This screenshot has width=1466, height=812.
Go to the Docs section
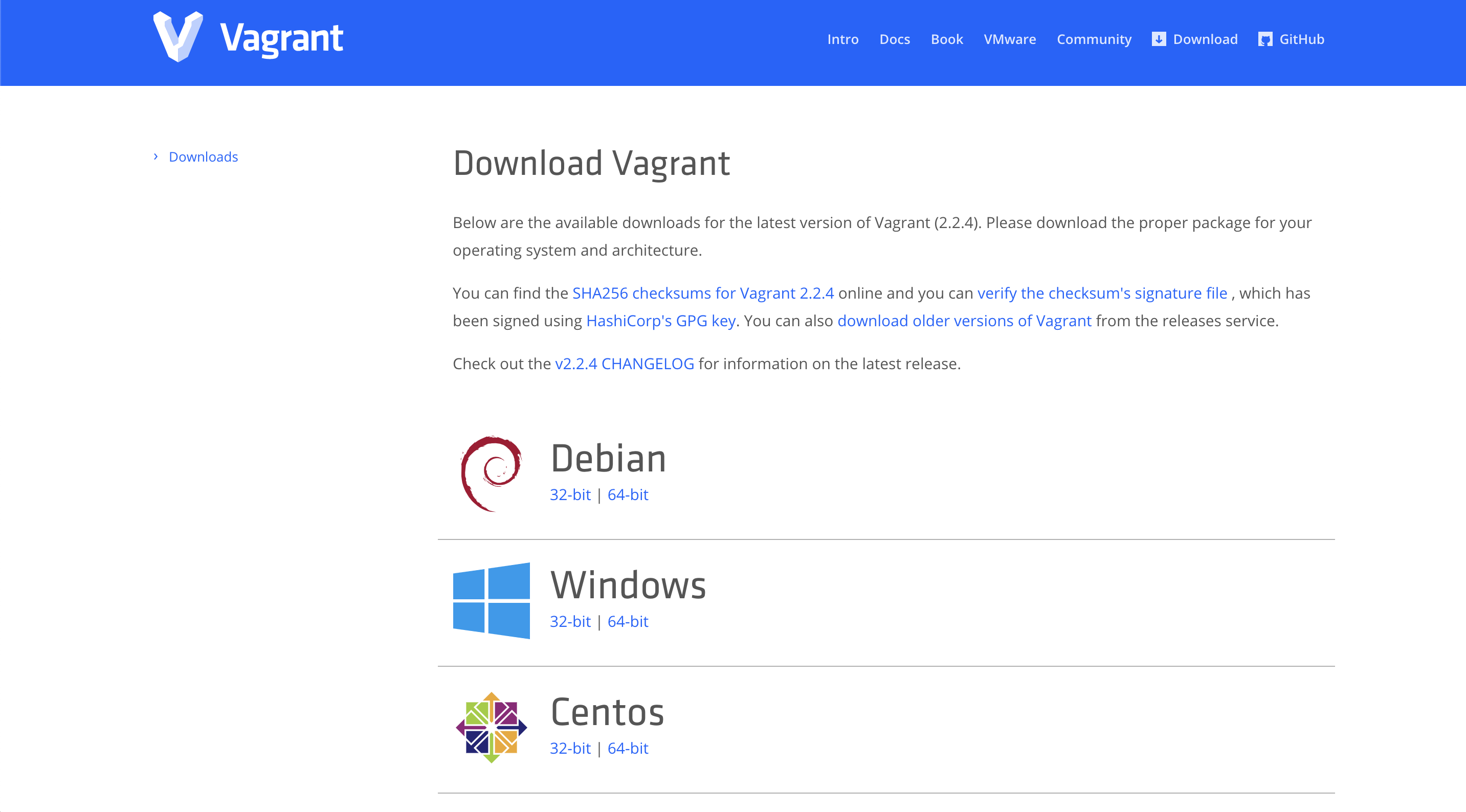[x=894, y=39]
